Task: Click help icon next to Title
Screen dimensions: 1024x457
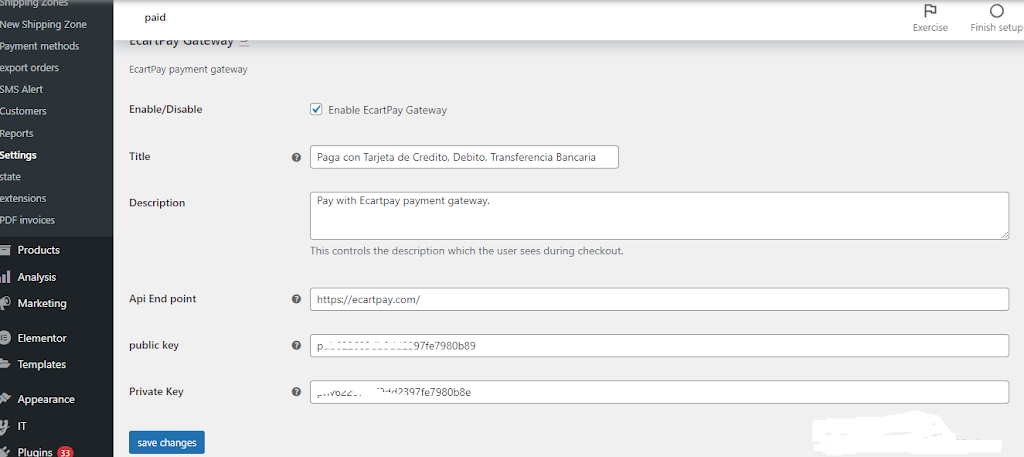Action: pyautogui.click(x=296, y=157)
